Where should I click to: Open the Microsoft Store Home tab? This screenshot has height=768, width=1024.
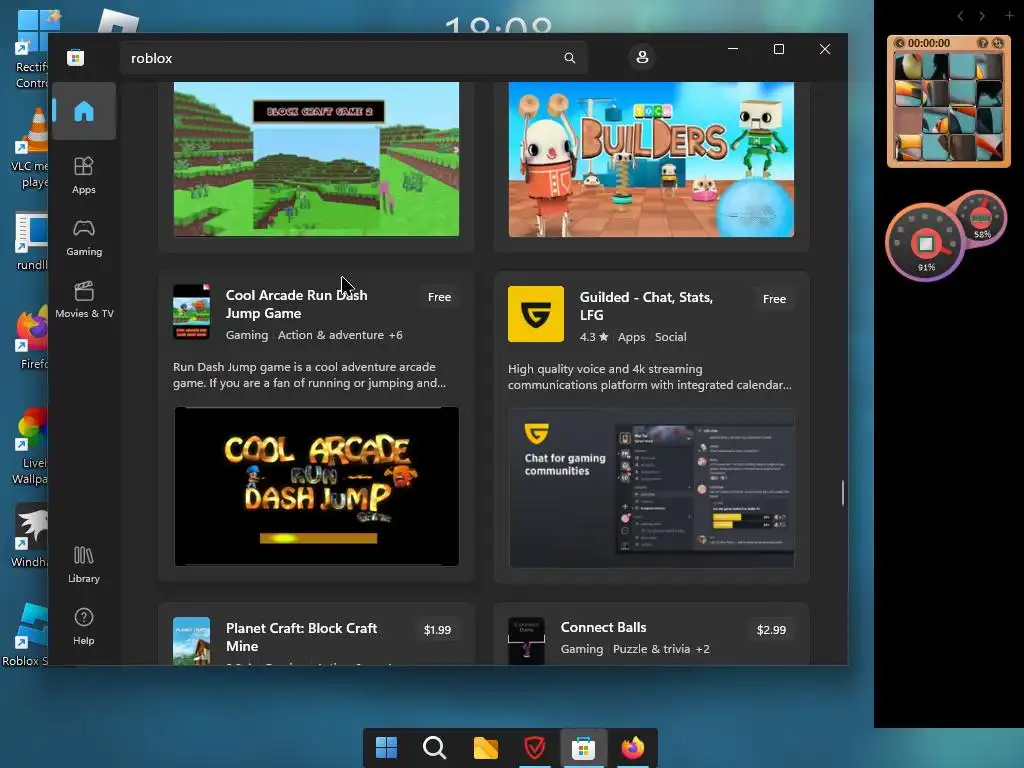pyautogui.click(x=84, y=111)
